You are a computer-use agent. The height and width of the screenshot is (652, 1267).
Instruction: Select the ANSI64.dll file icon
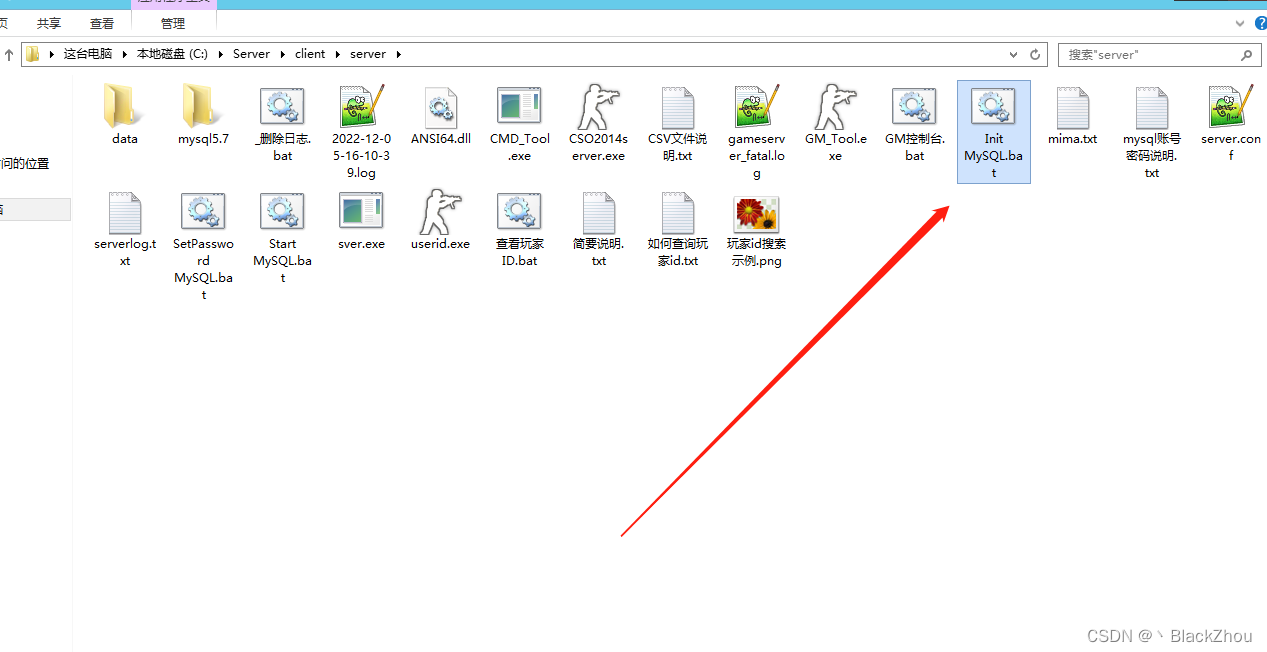tap(441, 107)
